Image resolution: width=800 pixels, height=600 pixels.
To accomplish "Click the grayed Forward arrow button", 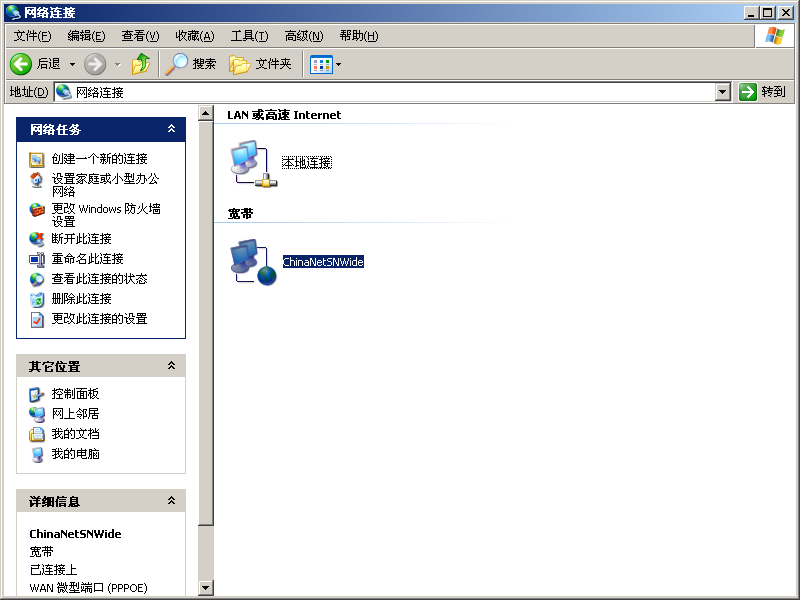I will [95, 64].
